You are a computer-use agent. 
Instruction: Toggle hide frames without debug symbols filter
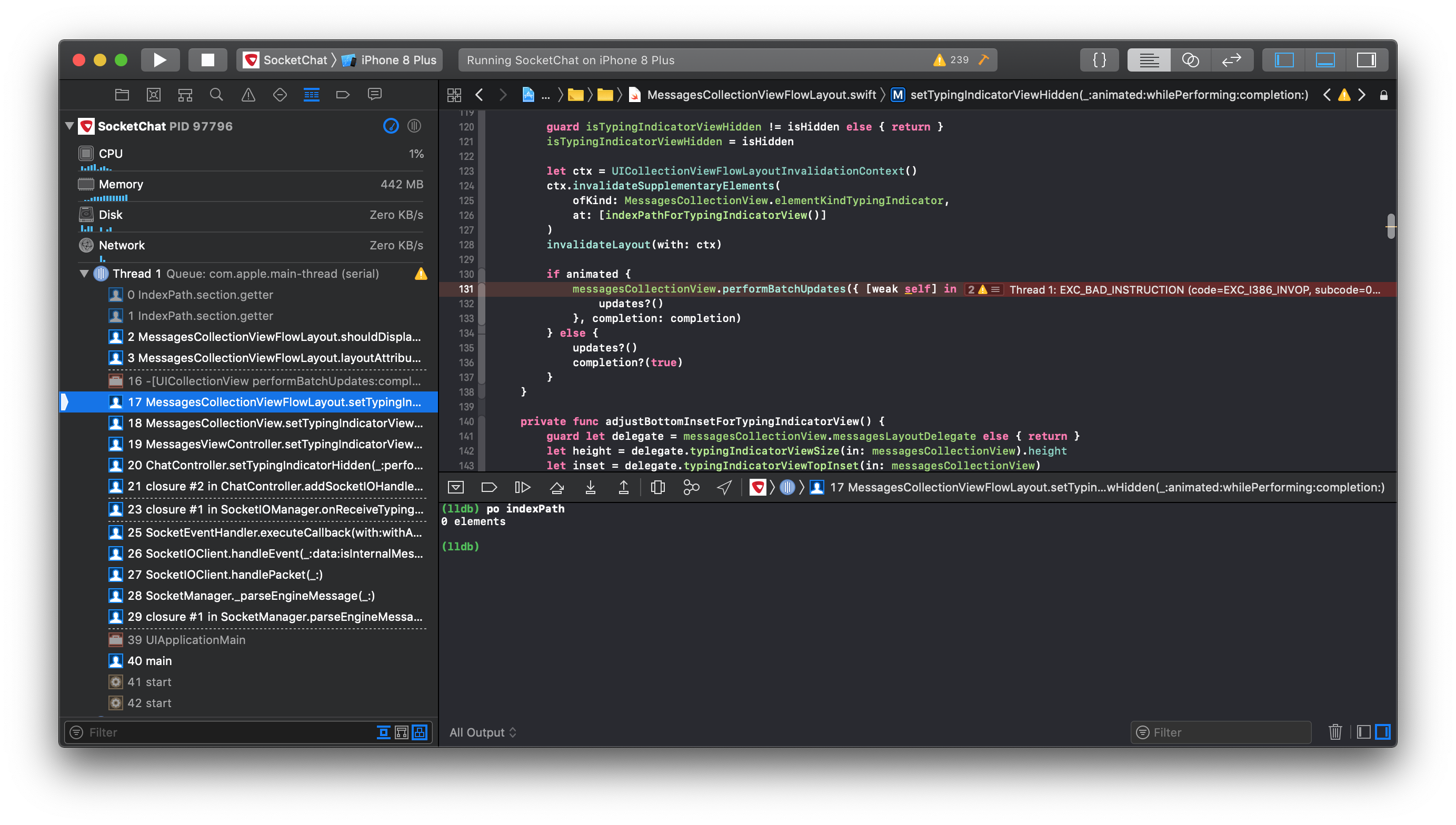point(420,732)
